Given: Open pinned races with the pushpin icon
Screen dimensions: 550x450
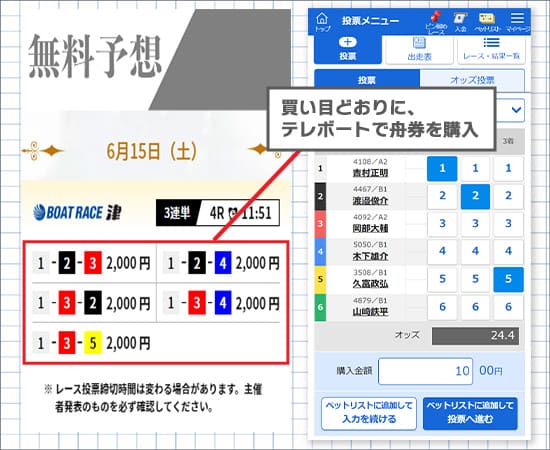Looking at the screenshot, I should click(436, 22).
